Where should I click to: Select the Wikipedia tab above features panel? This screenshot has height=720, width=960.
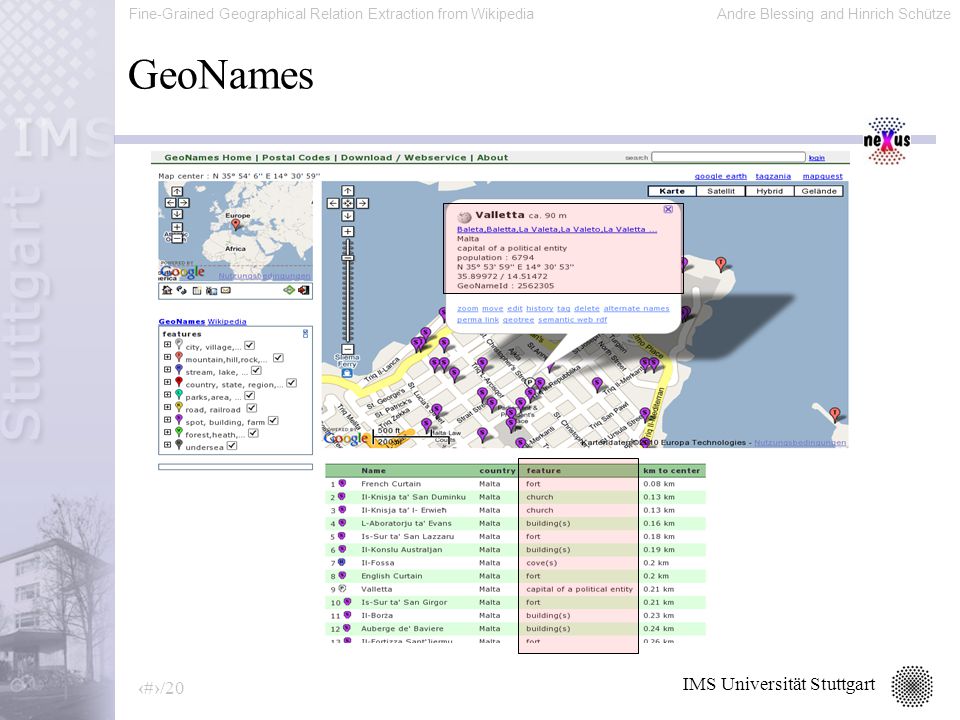point(227,321)
